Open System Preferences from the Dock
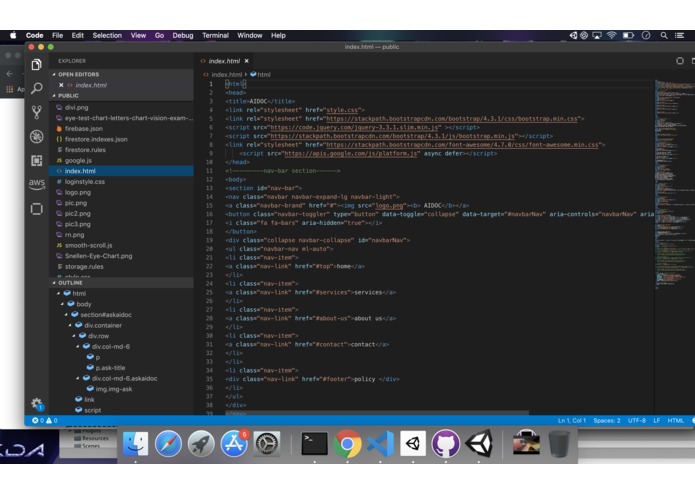 pos(266,443)
